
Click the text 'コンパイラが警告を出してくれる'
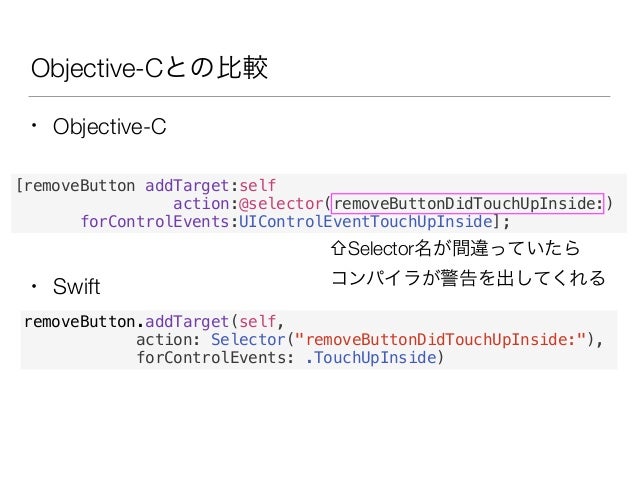[468, 278]
